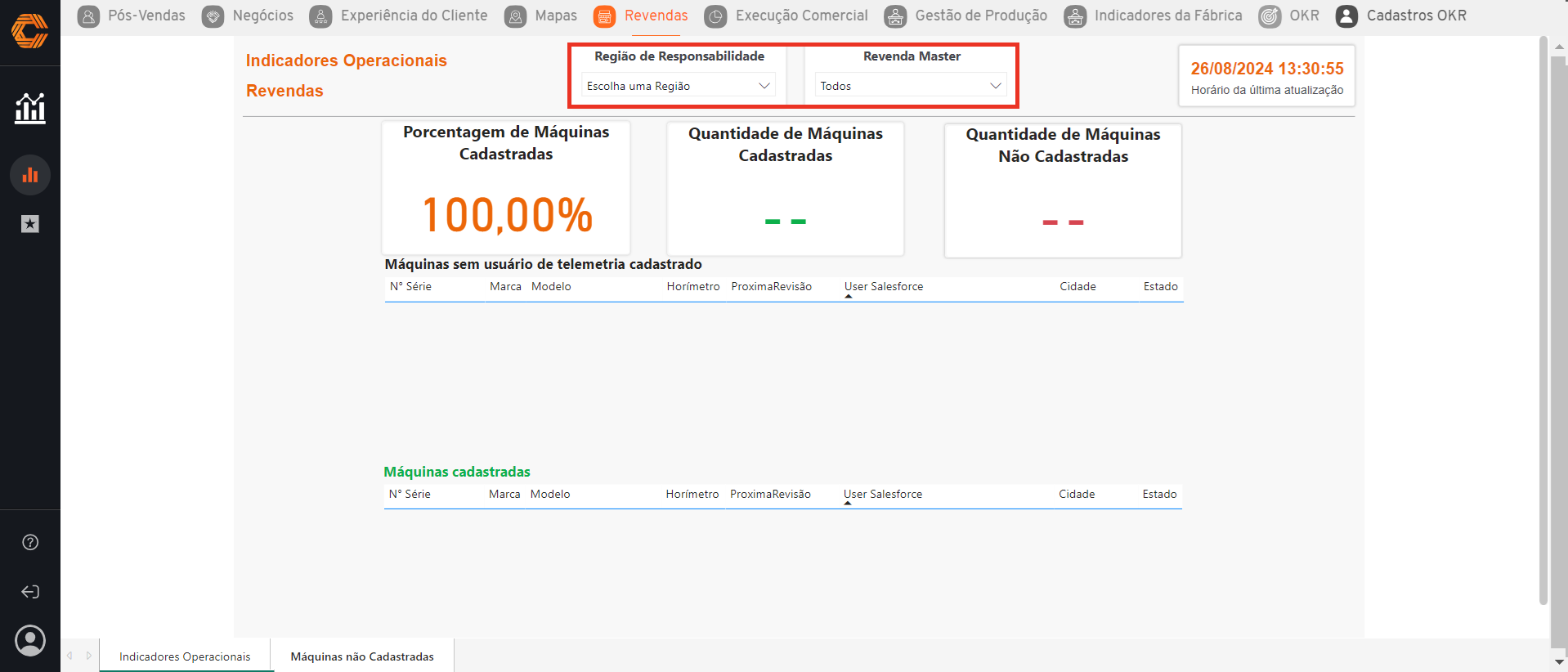Screen dimensions: 1568x672
Task: Expand the Todos dropdown chevron
Action: pyautogui.click(x=996, y=86)
